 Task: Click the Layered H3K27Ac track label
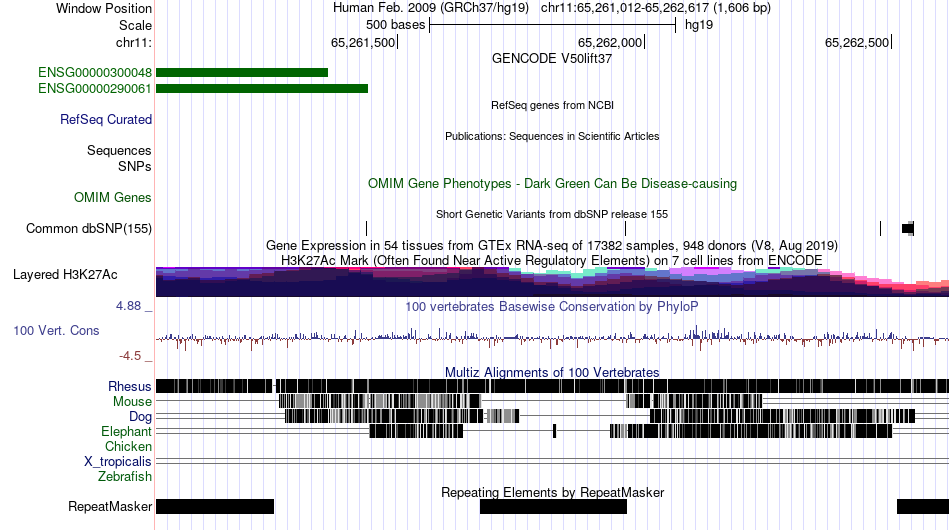[65, 274]
